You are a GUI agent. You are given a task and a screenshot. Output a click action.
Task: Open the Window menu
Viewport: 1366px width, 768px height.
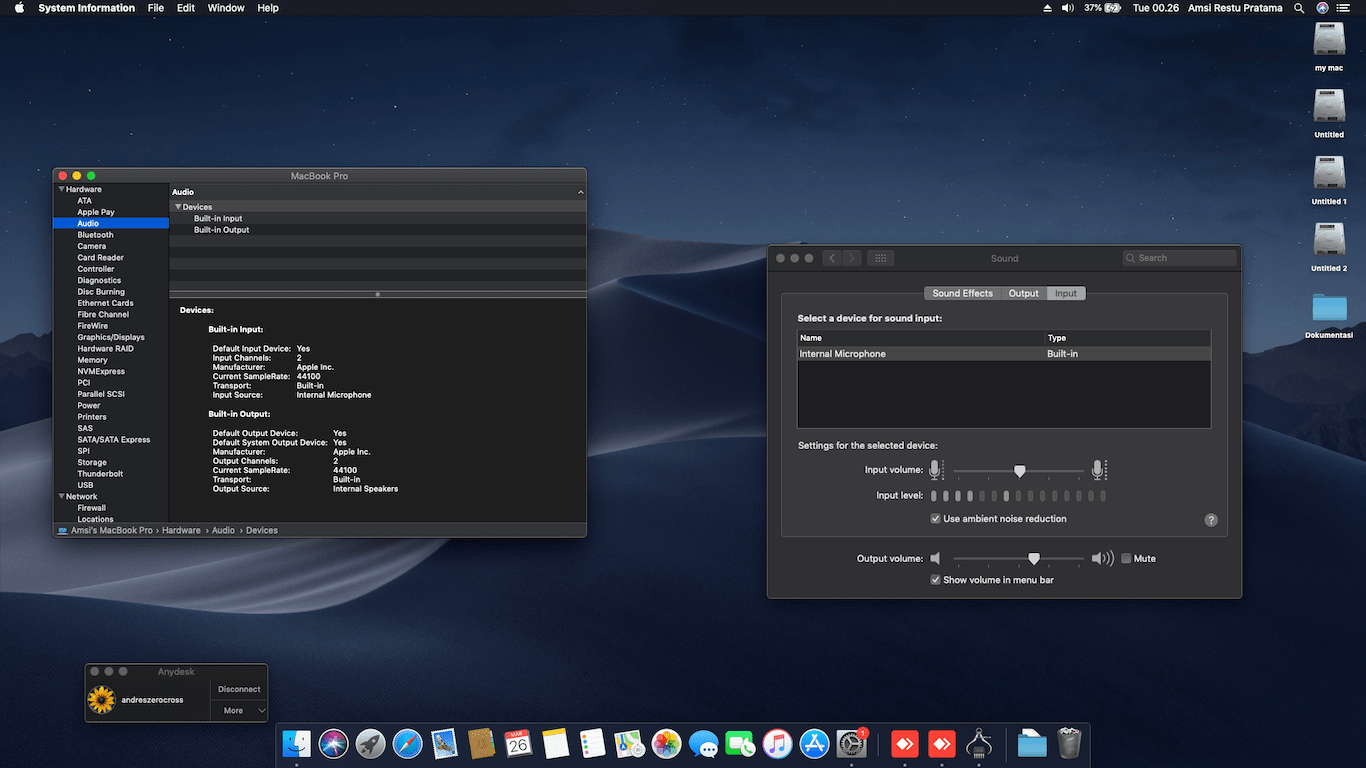[x=226, y=8]
